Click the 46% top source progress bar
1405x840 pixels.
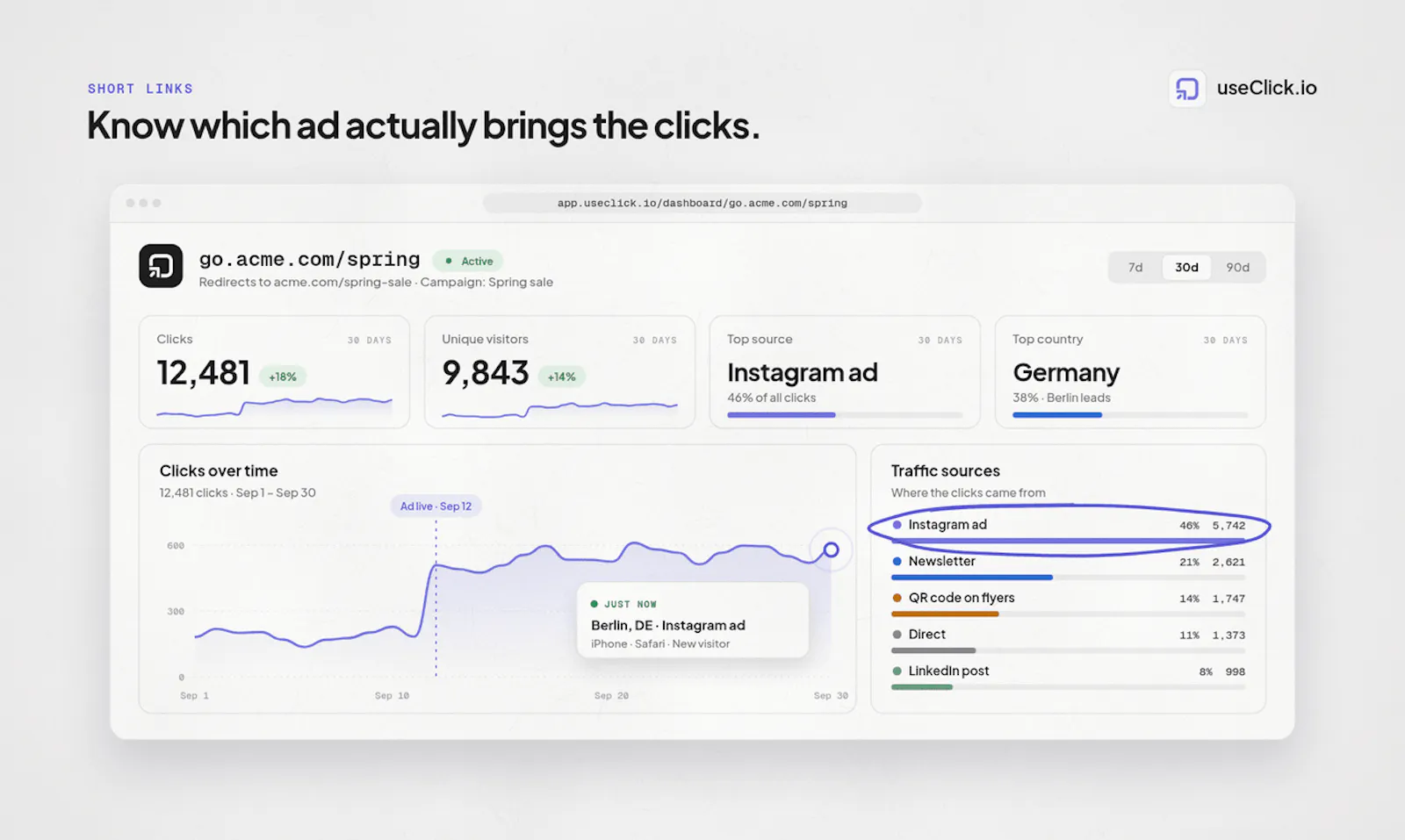[x=845, y=415]
